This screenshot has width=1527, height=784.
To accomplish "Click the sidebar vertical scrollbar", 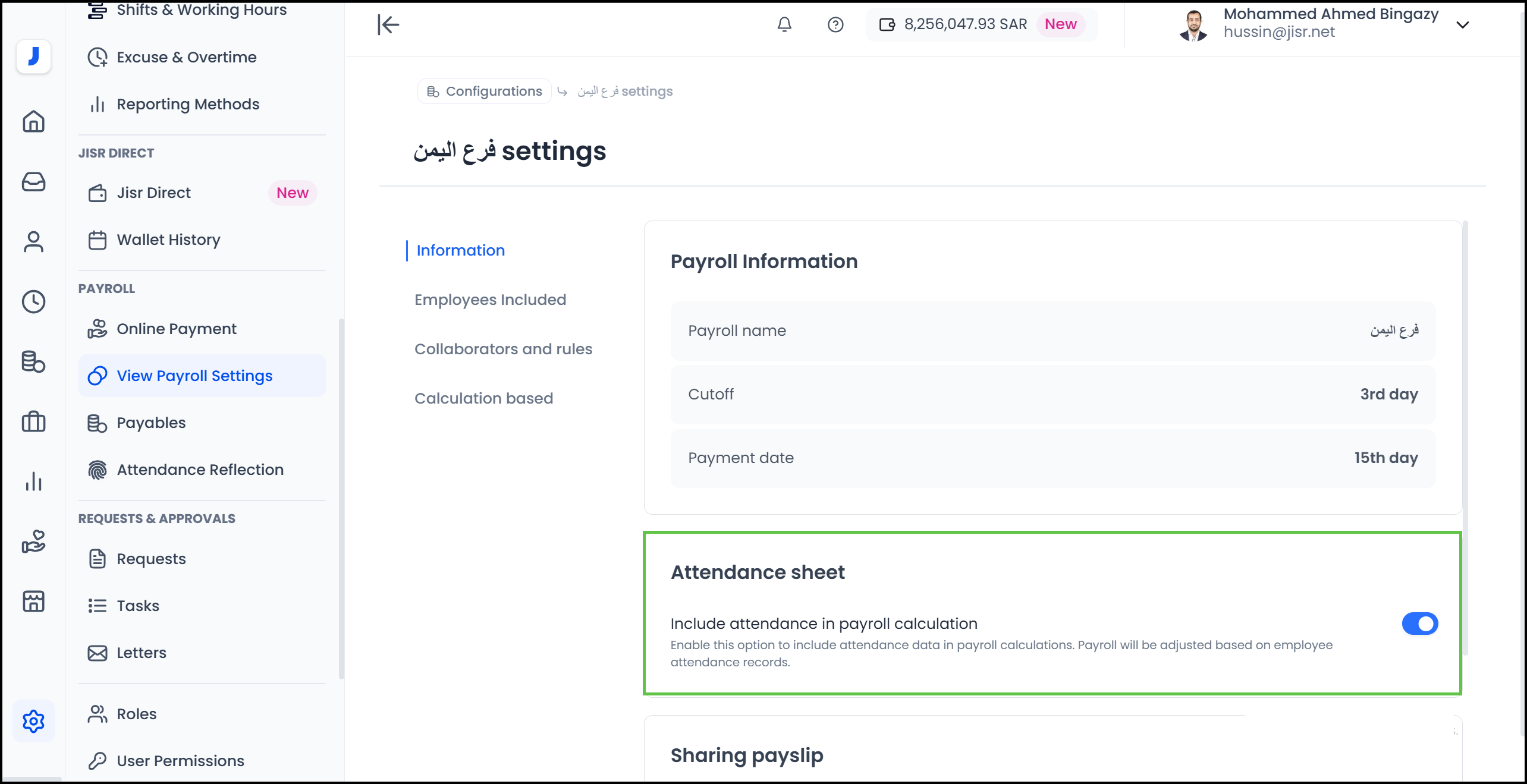I will click(341, 498).
